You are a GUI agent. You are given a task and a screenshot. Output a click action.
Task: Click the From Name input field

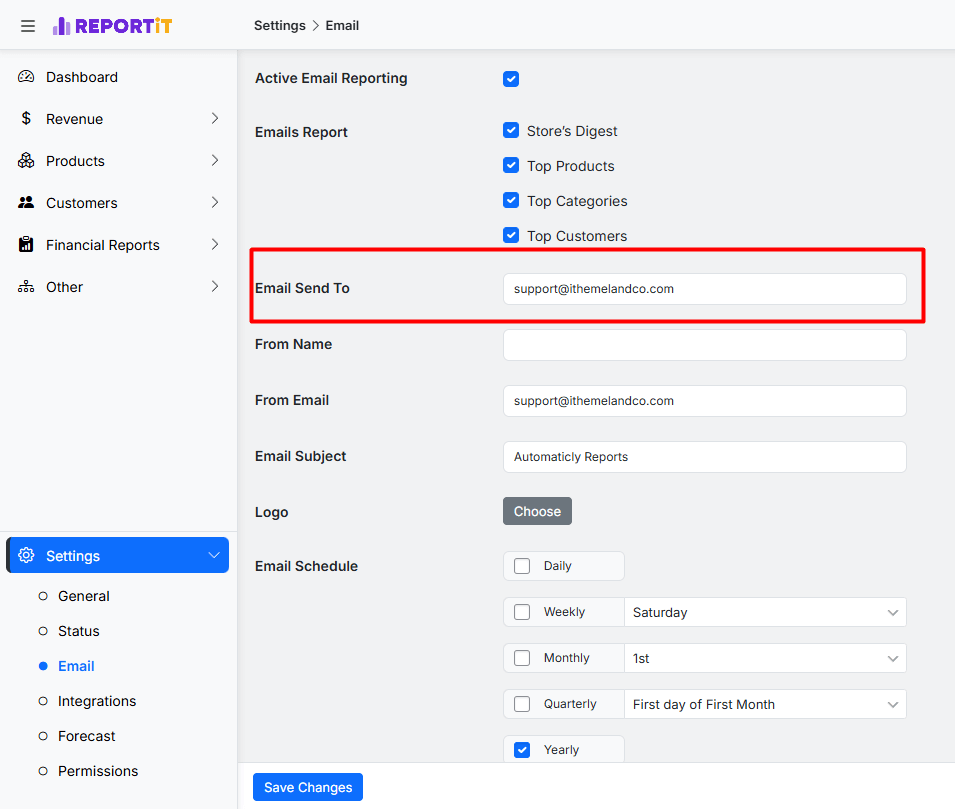704,345
